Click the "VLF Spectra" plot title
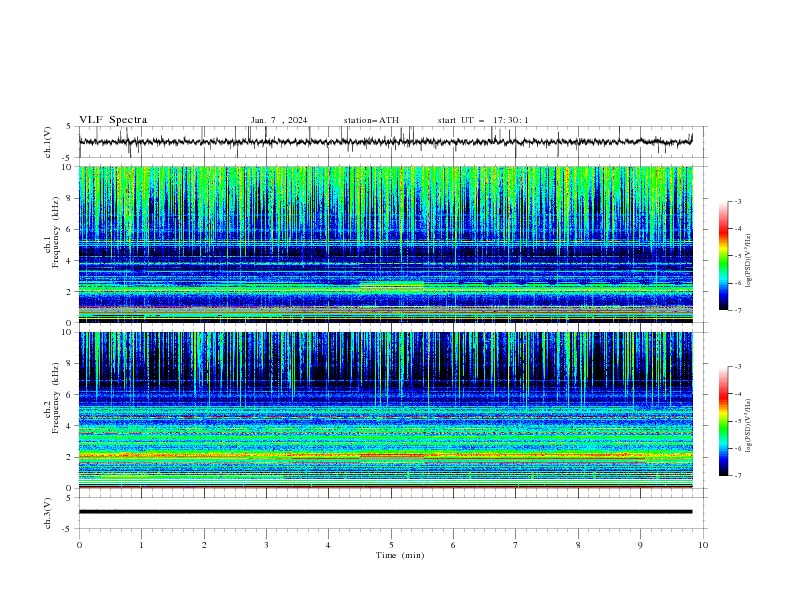 (x=113, y=120)
